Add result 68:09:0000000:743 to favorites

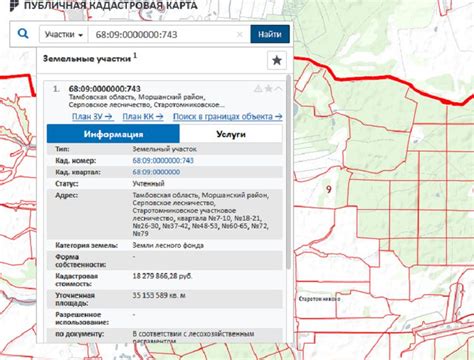(x=268, y=89)
